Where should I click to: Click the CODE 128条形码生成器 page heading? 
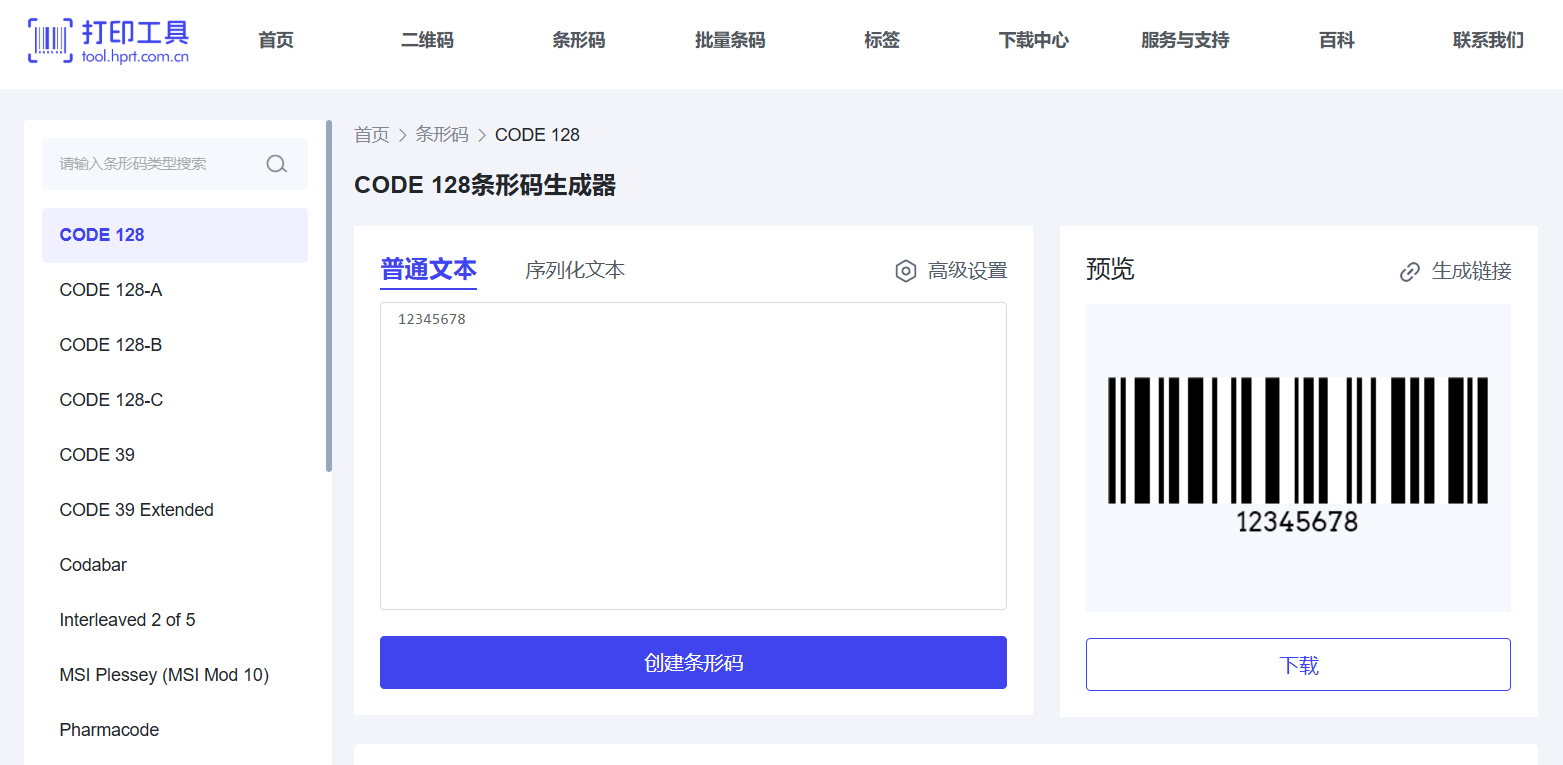485,185
